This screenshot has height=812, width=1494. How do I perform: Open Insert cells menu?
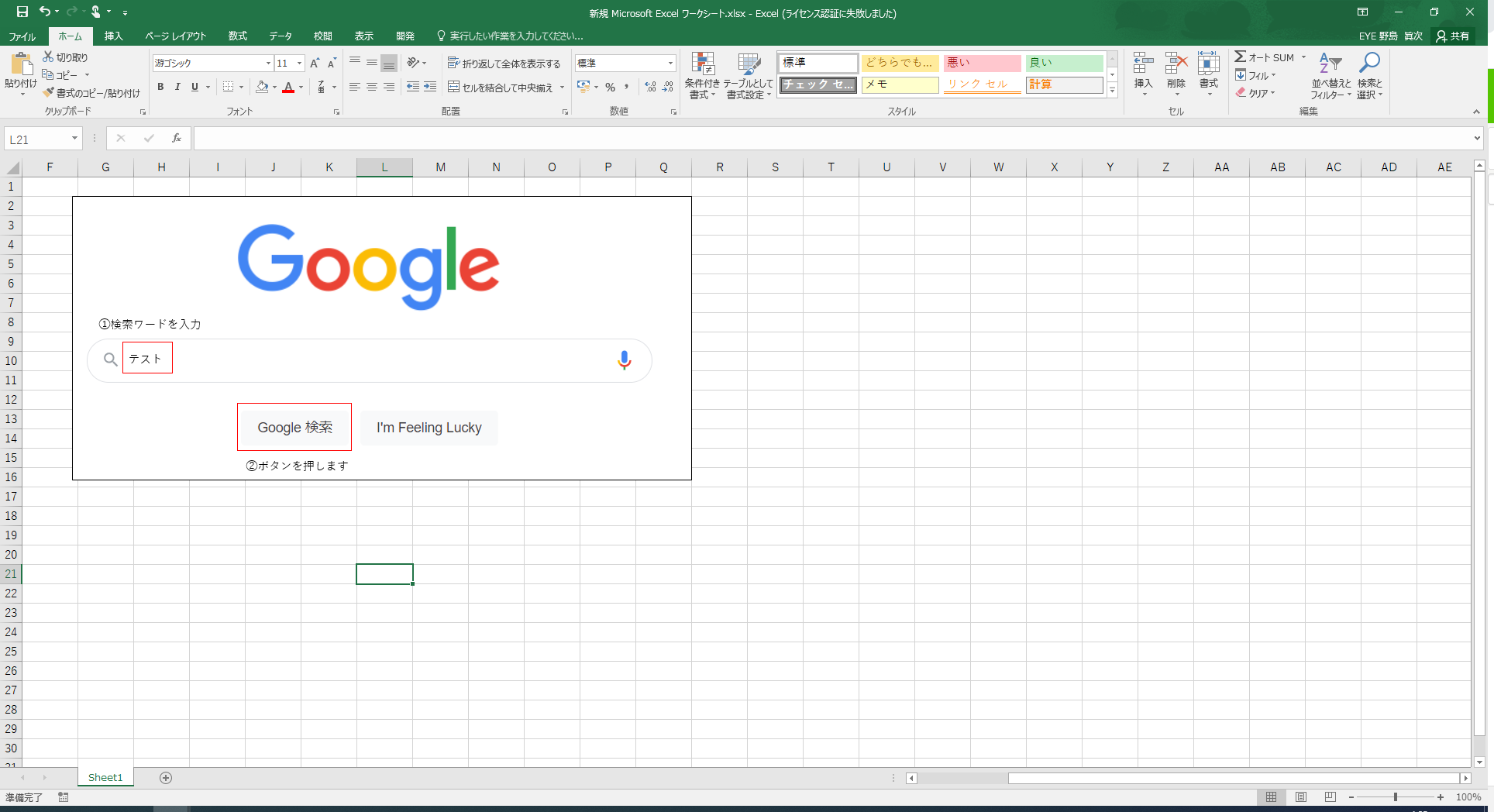[1143, 74]
